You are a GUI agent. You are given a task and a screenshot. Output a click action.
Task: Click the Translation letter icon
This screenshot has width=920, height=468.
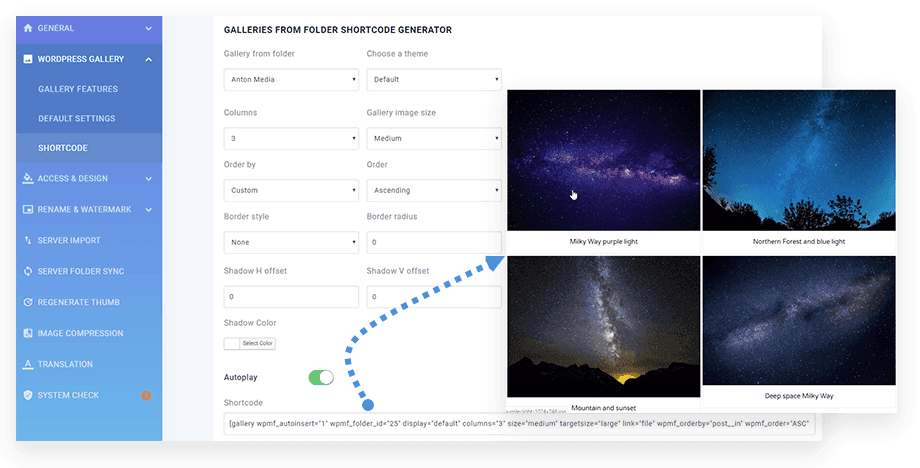click(x=28, y=364)
